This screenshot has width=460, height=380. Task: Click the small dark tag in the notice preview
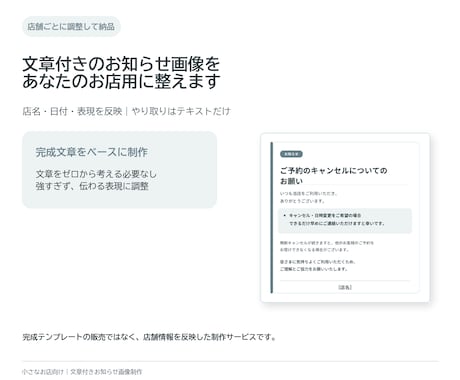tap(291, 154)
